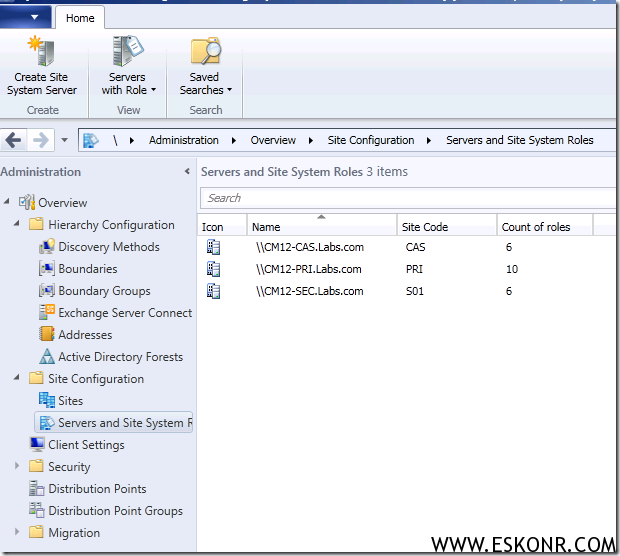Click the Client Settings monitor icon
The height and width of the screenshot is (556, 620).
point(37,444)
